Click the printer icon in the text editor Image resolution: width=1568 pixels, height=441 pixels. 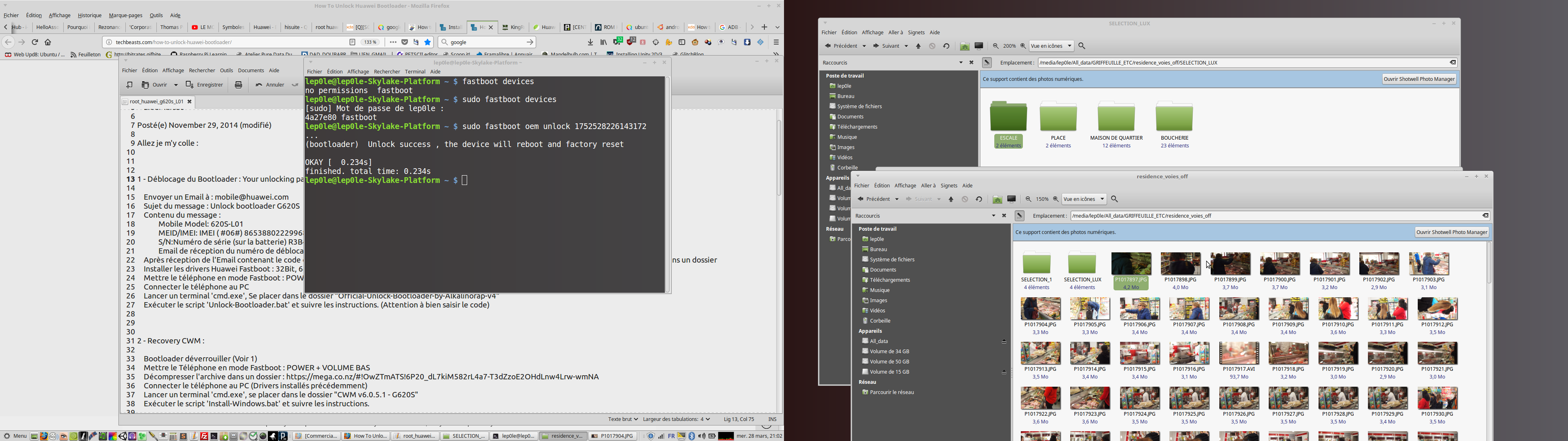(238, 85)
